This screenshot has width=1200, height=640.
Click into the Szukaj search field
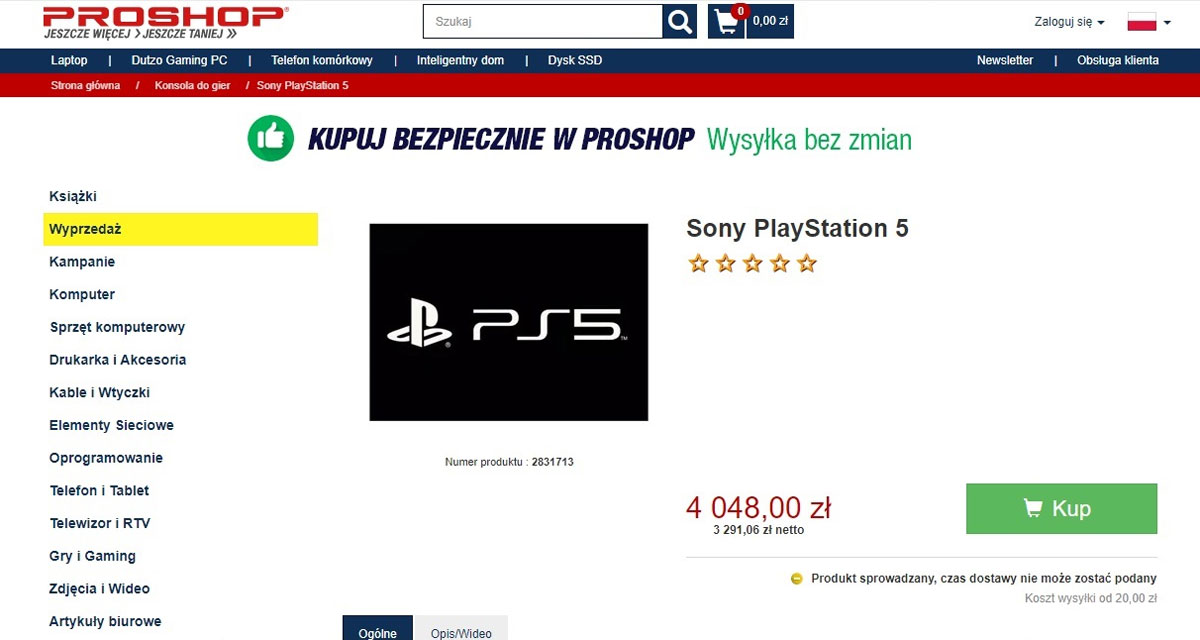(x=543, y=21)
